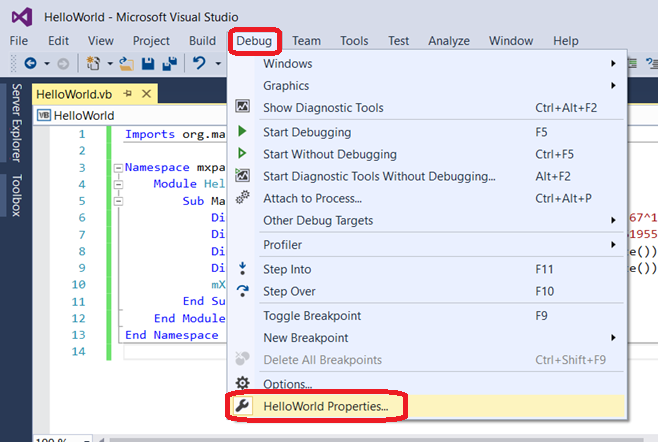The image size is (658, 442).
Task: Choose Start Without Debugging
Action: coord(427,154)
